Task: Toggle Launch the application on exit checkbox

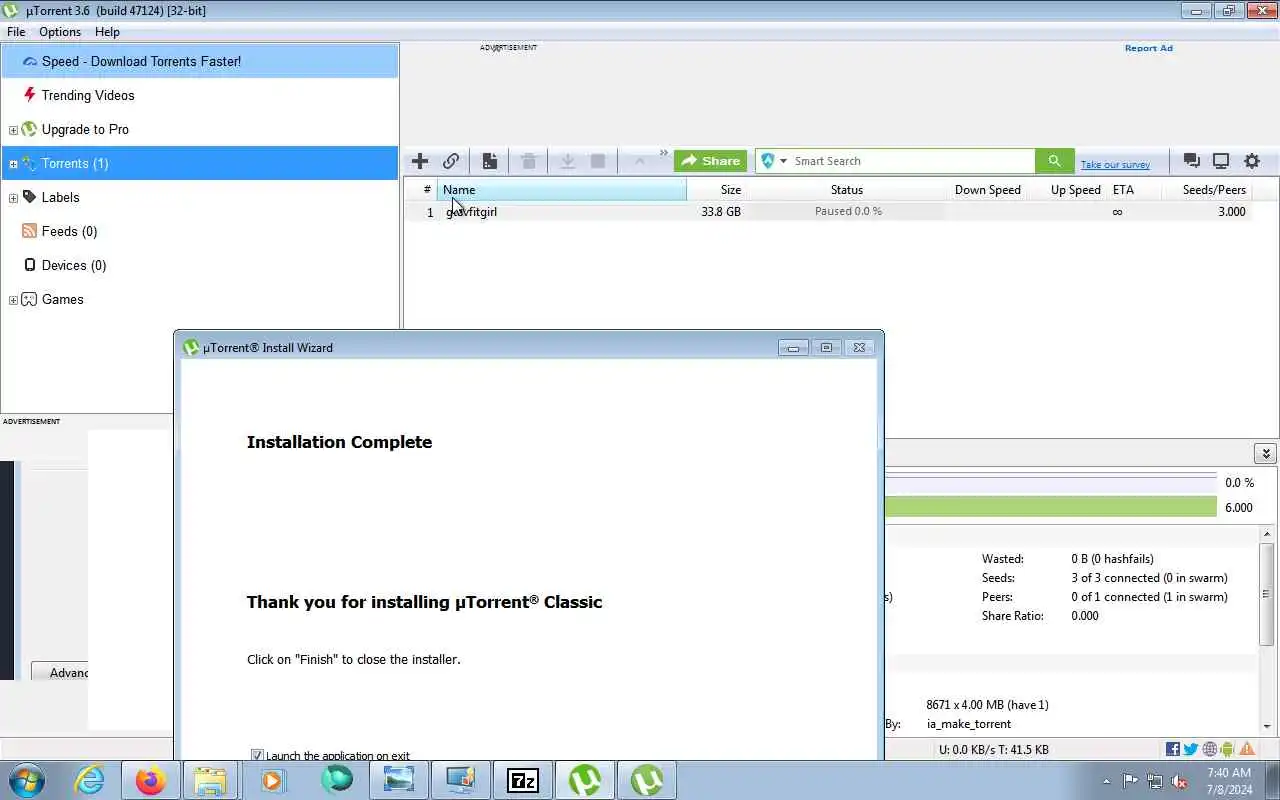Action: point(257,756)
